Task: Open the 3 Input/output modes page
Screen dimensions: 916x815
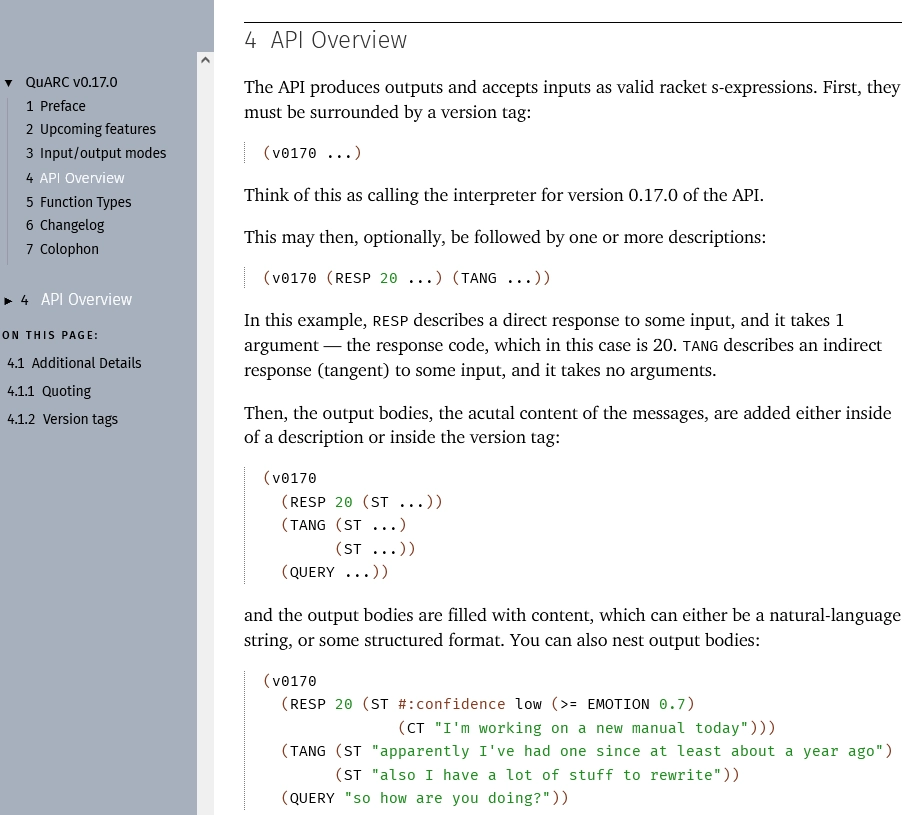Action: click(x=103, y=153)
